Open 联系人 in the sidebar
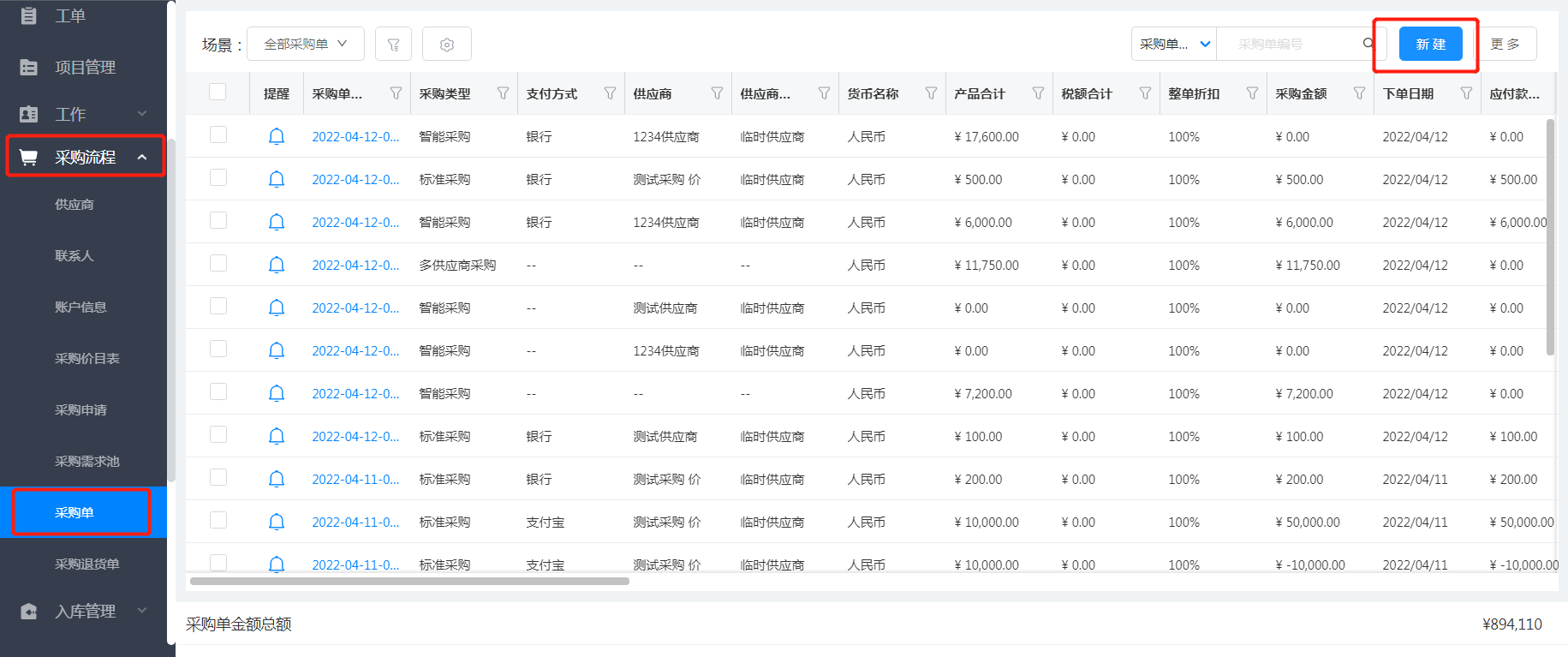The image size is (1568, 657). 75,256
